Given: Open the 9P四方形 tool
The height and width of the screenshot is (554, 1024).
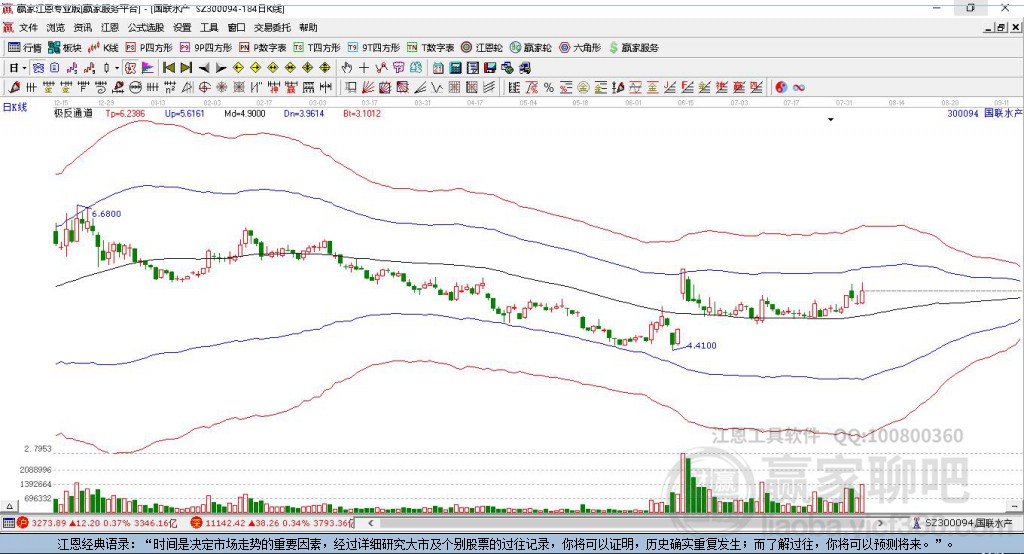Looking at the screenshot, I should pos(206,48).
